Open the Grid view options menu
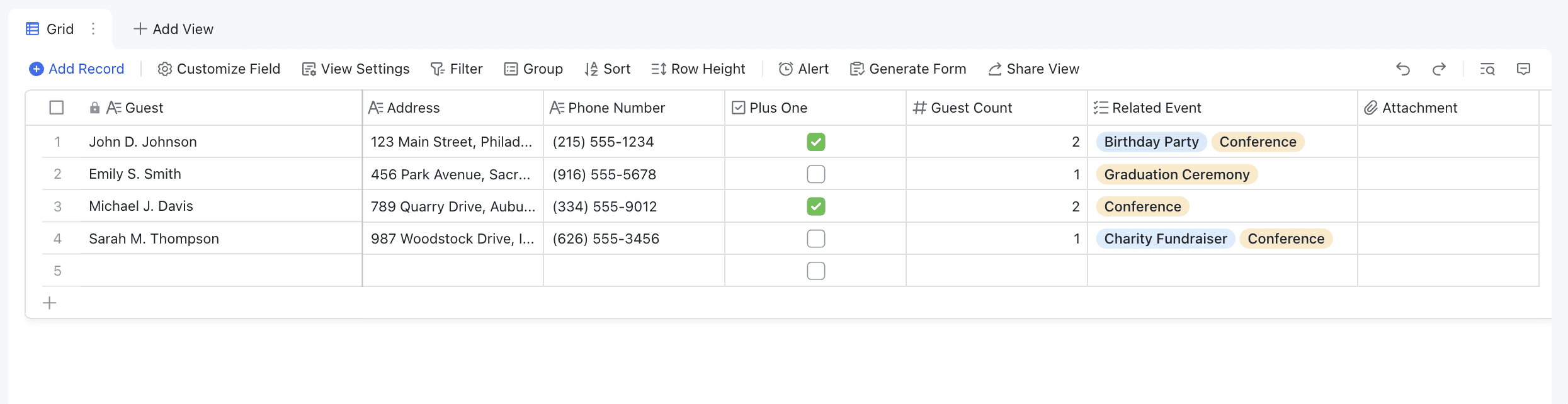 [x=93, y=29]
